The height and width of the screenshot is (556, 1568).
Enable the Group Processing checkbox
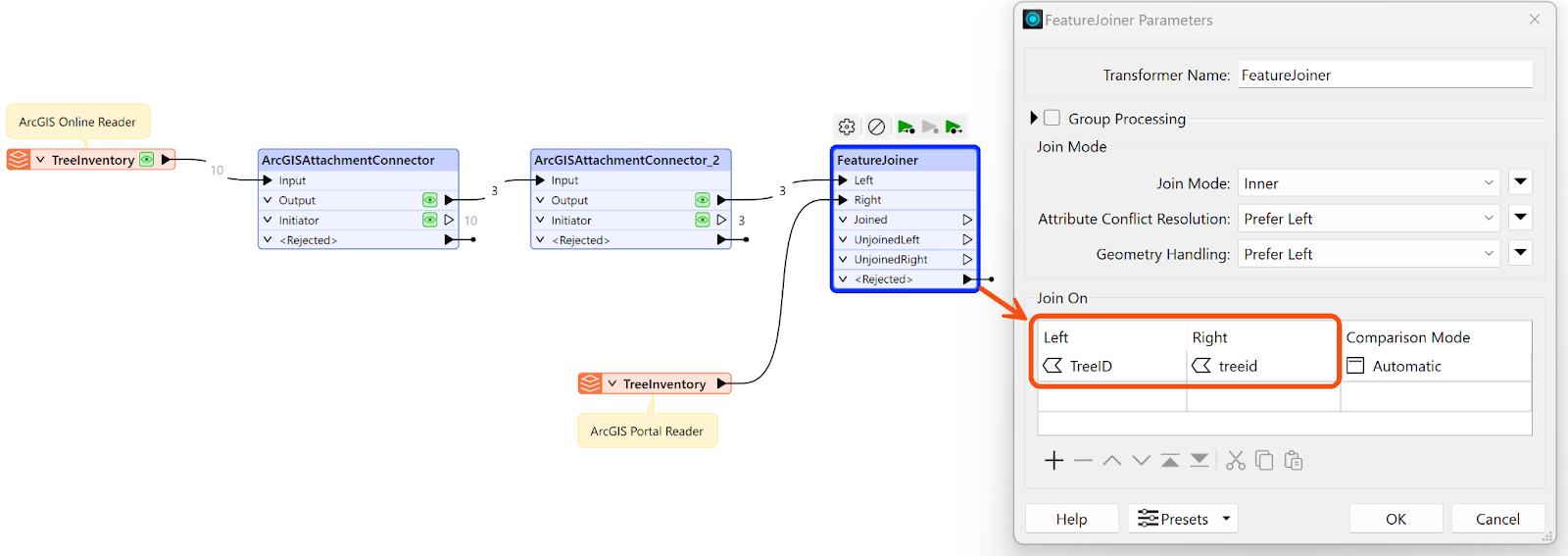(x=1052, y=118)
